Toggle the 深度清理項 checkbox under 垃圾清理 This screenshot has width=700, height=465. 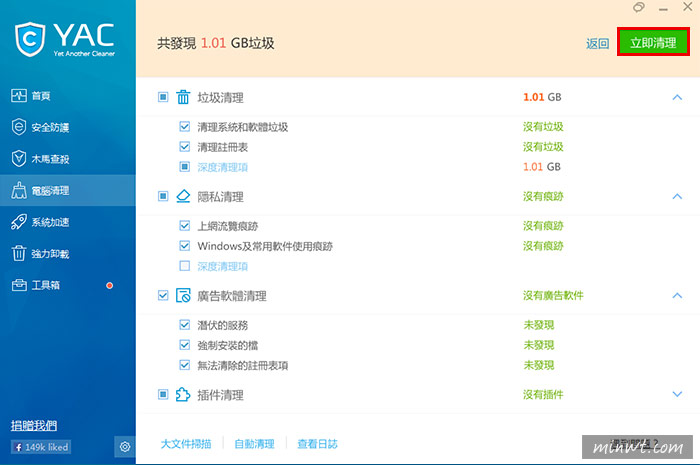point(184,167)
